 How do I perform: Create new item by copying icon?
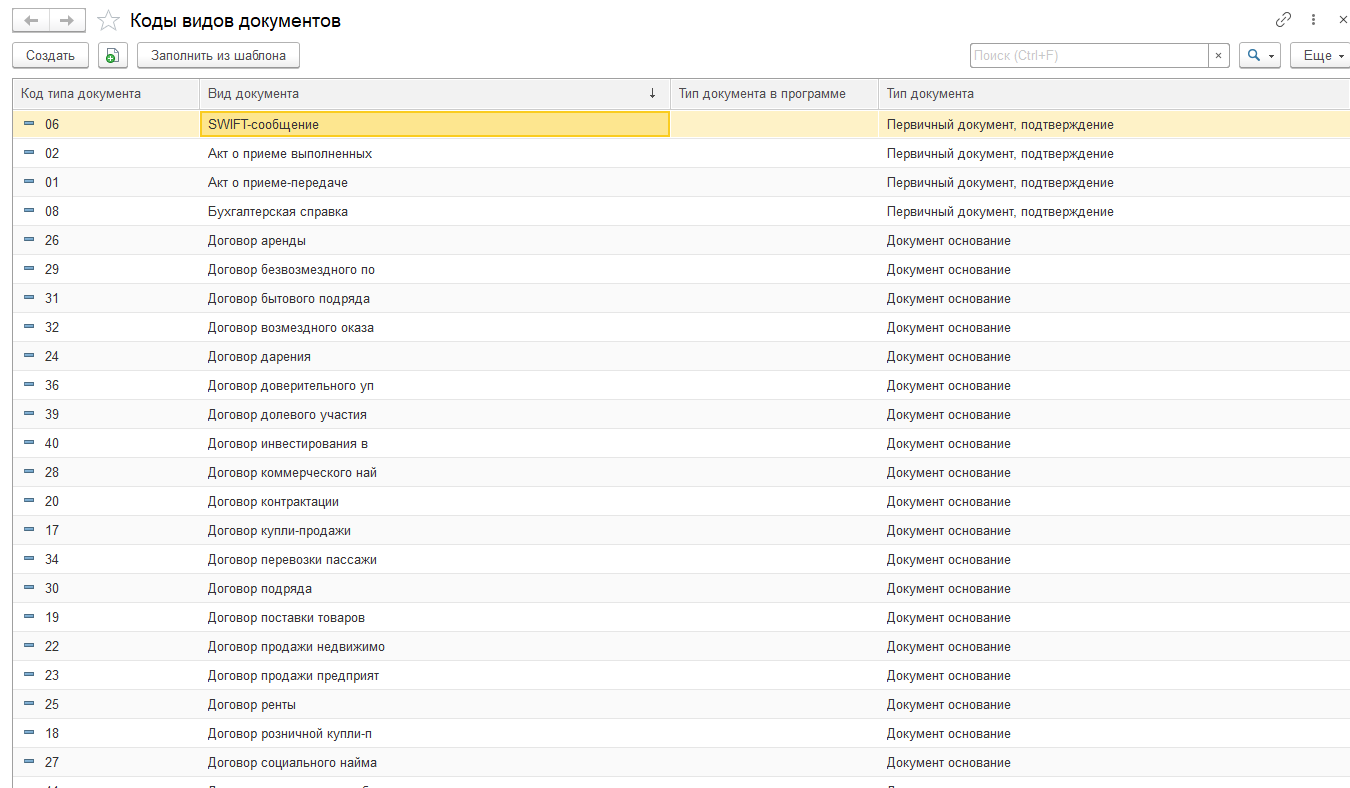[x=112, y=56]
